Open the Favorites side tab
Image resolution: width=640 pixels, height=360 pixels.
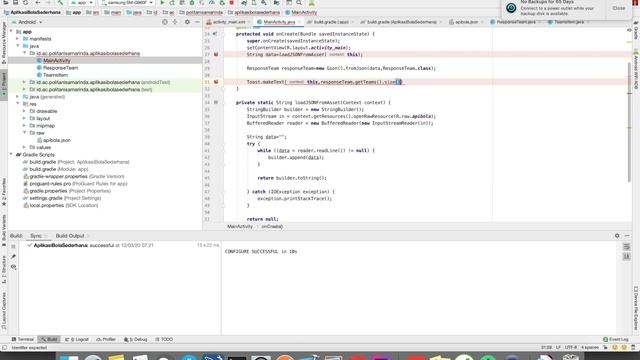(x=4, y=192)
